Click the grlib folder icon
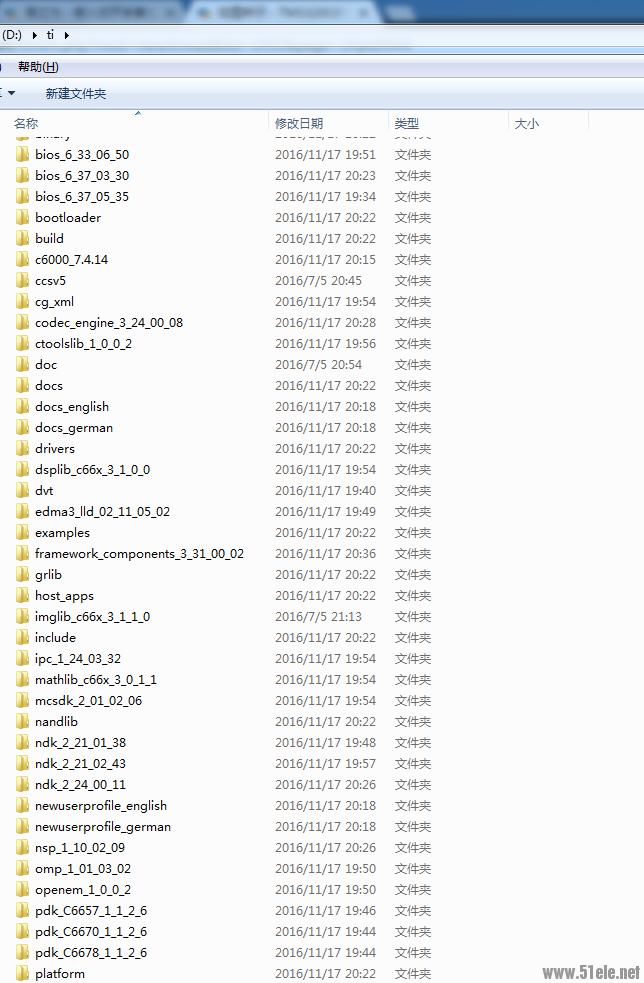The width and height of the screenshot is (644, 983). pos(23,574)
